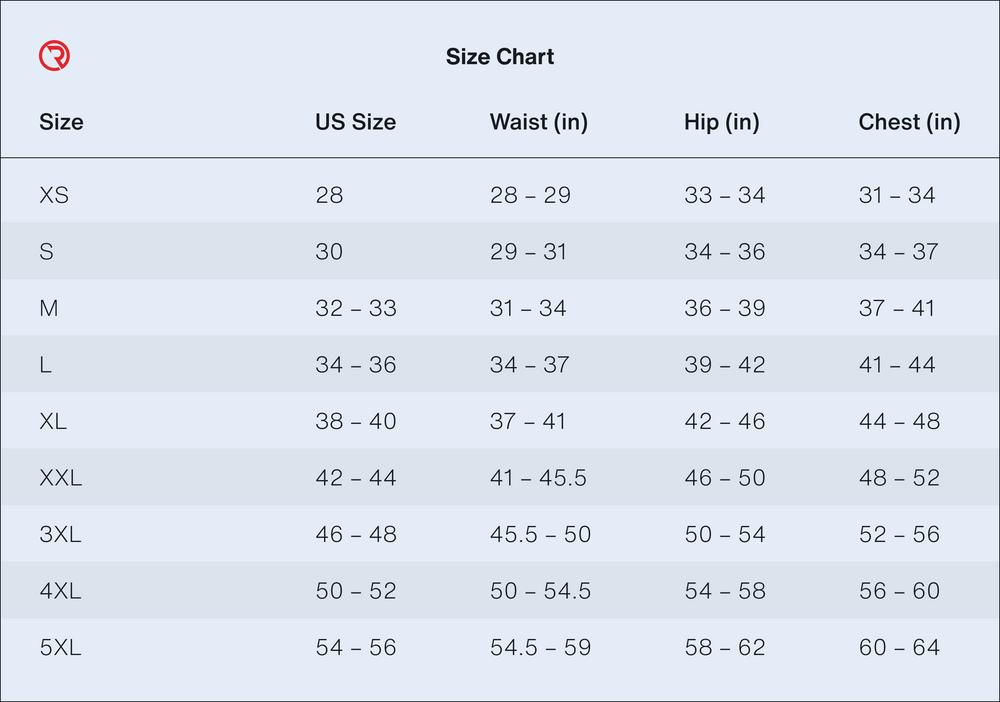Click the red R logo icon
Image resolution: width=1000 pixels, height=702 pixels.
(54, 56)
